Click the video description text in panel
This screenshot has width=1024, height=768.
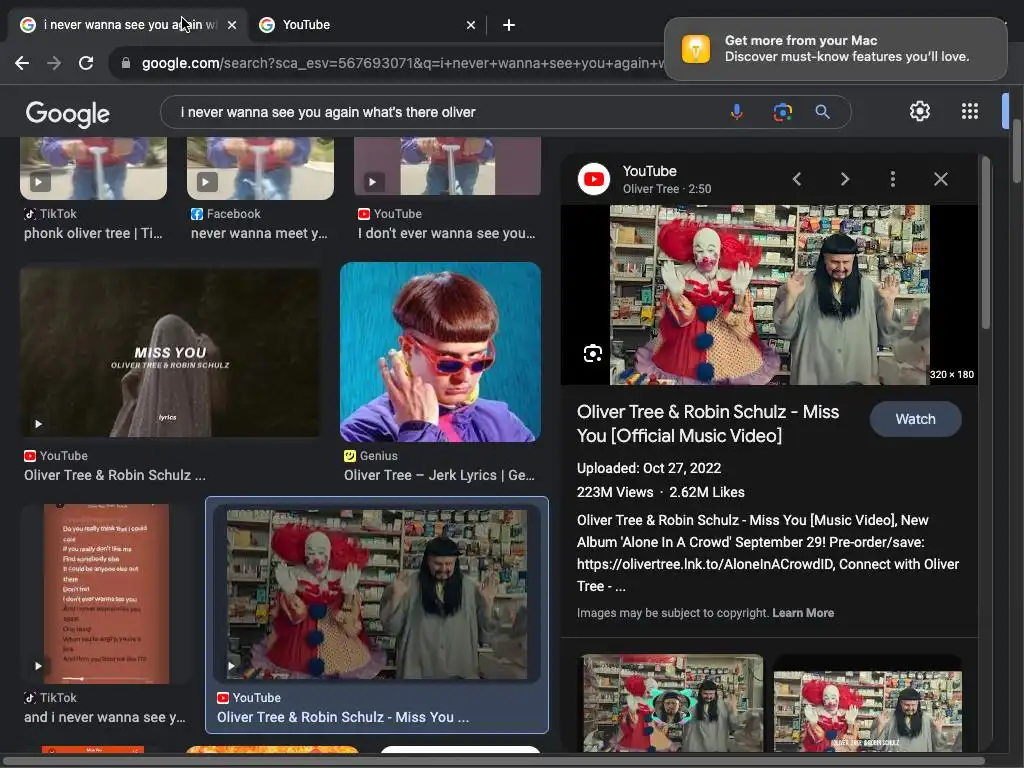click(x=768, y=553)
